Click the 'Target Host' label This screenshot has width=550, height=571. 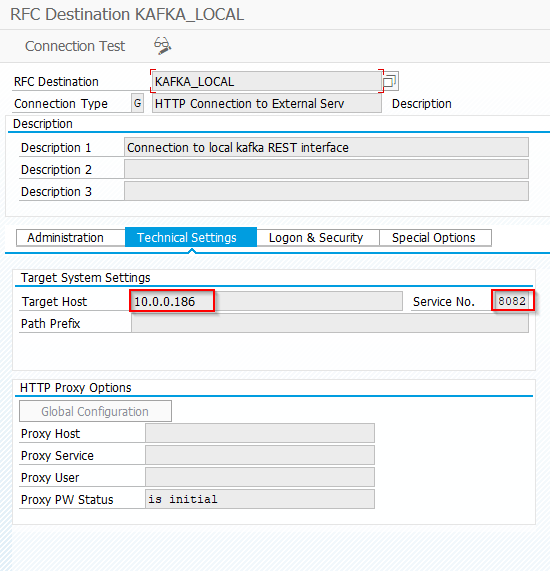tap(54, 302)
